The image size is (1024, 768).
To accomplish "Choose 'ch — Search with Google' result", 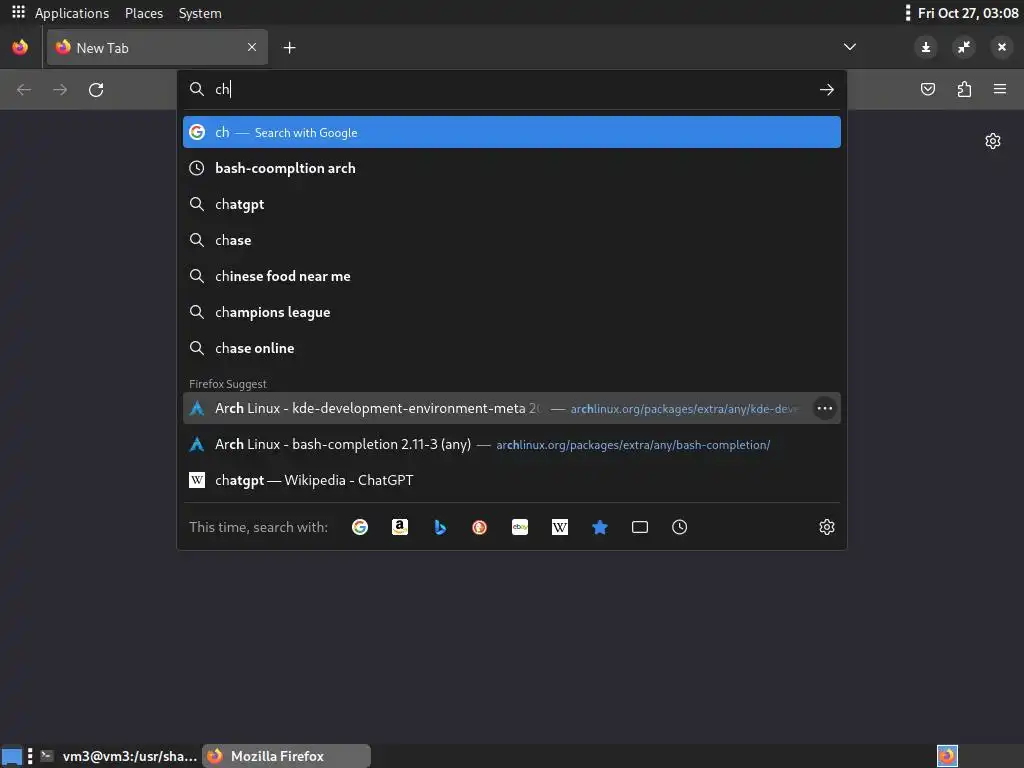I will (511, 132).
